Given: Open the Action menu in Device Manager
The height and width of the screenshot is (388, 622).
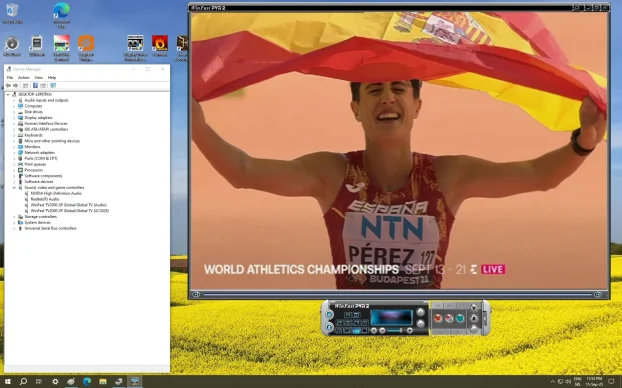Looking at the screenshot, I should 23,78.
